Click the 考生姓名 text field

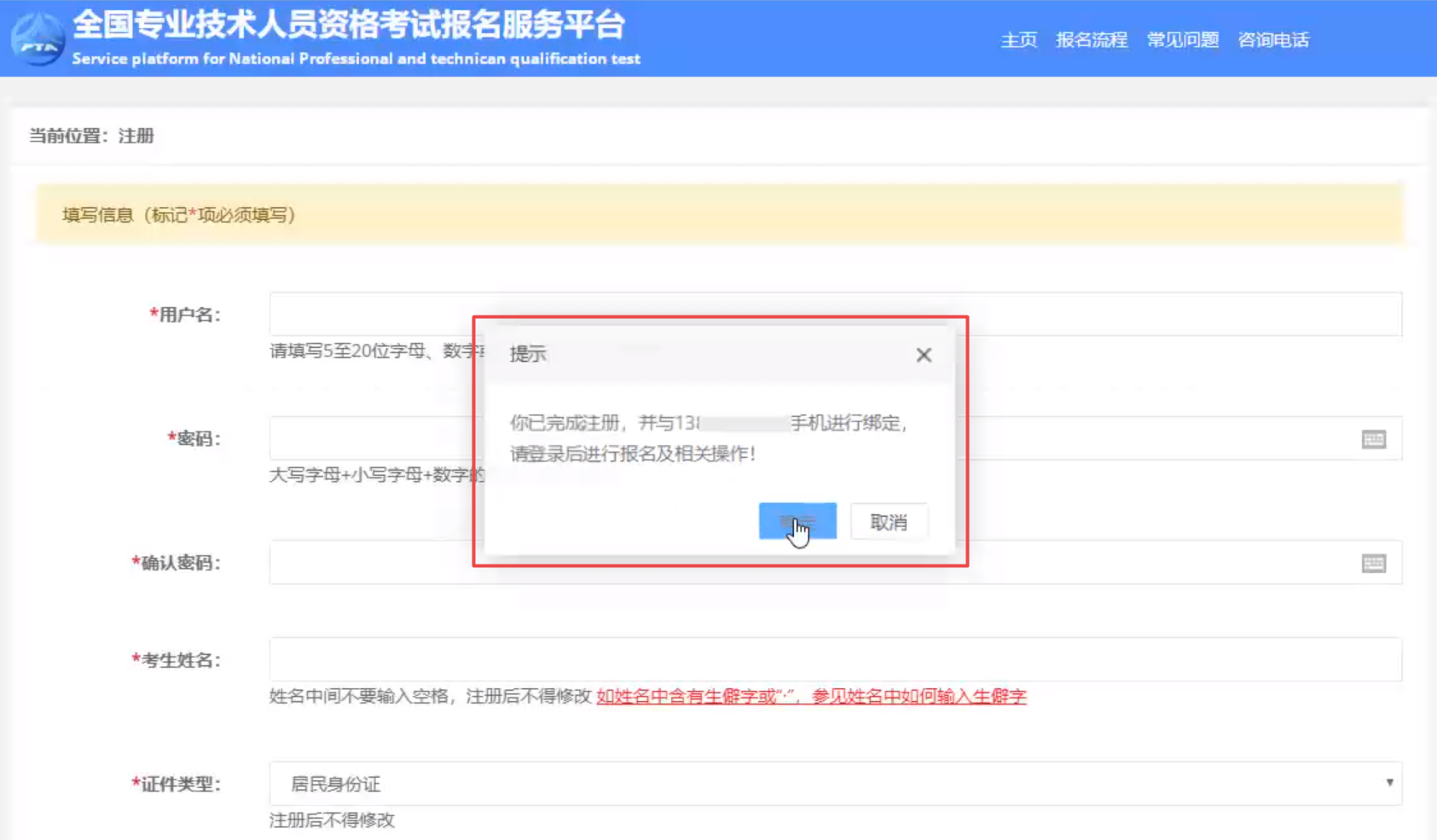tap(834, 659)
